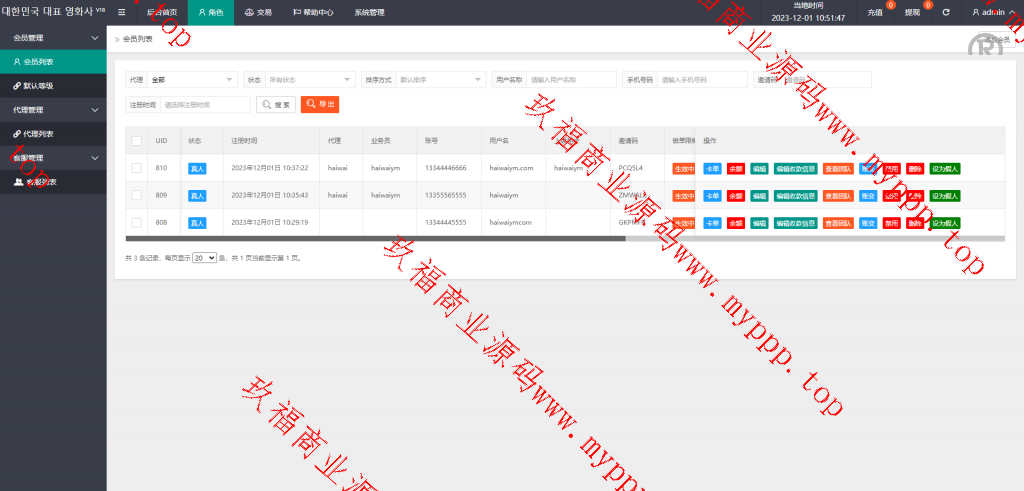Open 默认等级 link item in sidebar
Image resolution: width=1024 pixels, height=491 pixels.
pyautogui.click(x=38, y=86)
